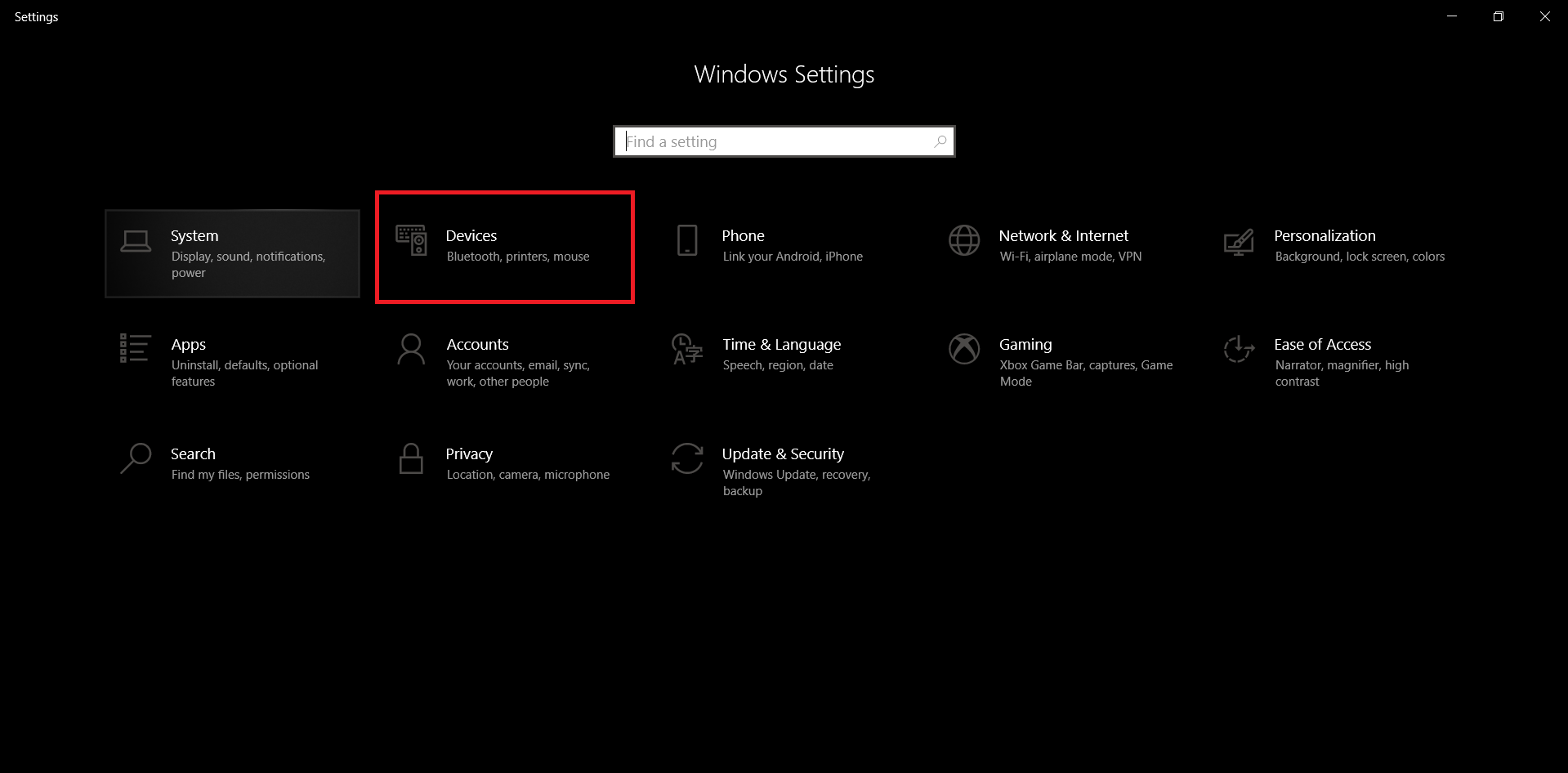This screenshot has height=773, width=1568.
Task: Select the Accounts icon
Action: coord(412,350)
